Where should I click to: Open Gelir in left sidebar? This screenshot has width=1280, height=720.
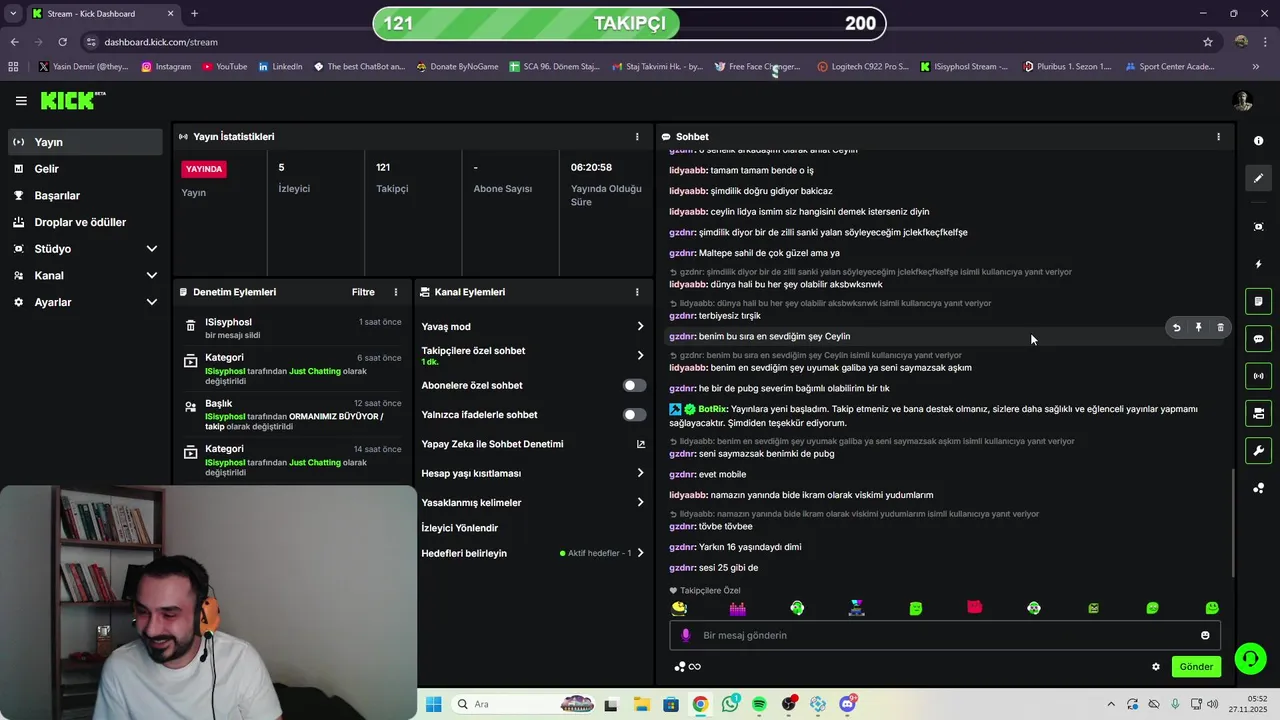(85, 169)
